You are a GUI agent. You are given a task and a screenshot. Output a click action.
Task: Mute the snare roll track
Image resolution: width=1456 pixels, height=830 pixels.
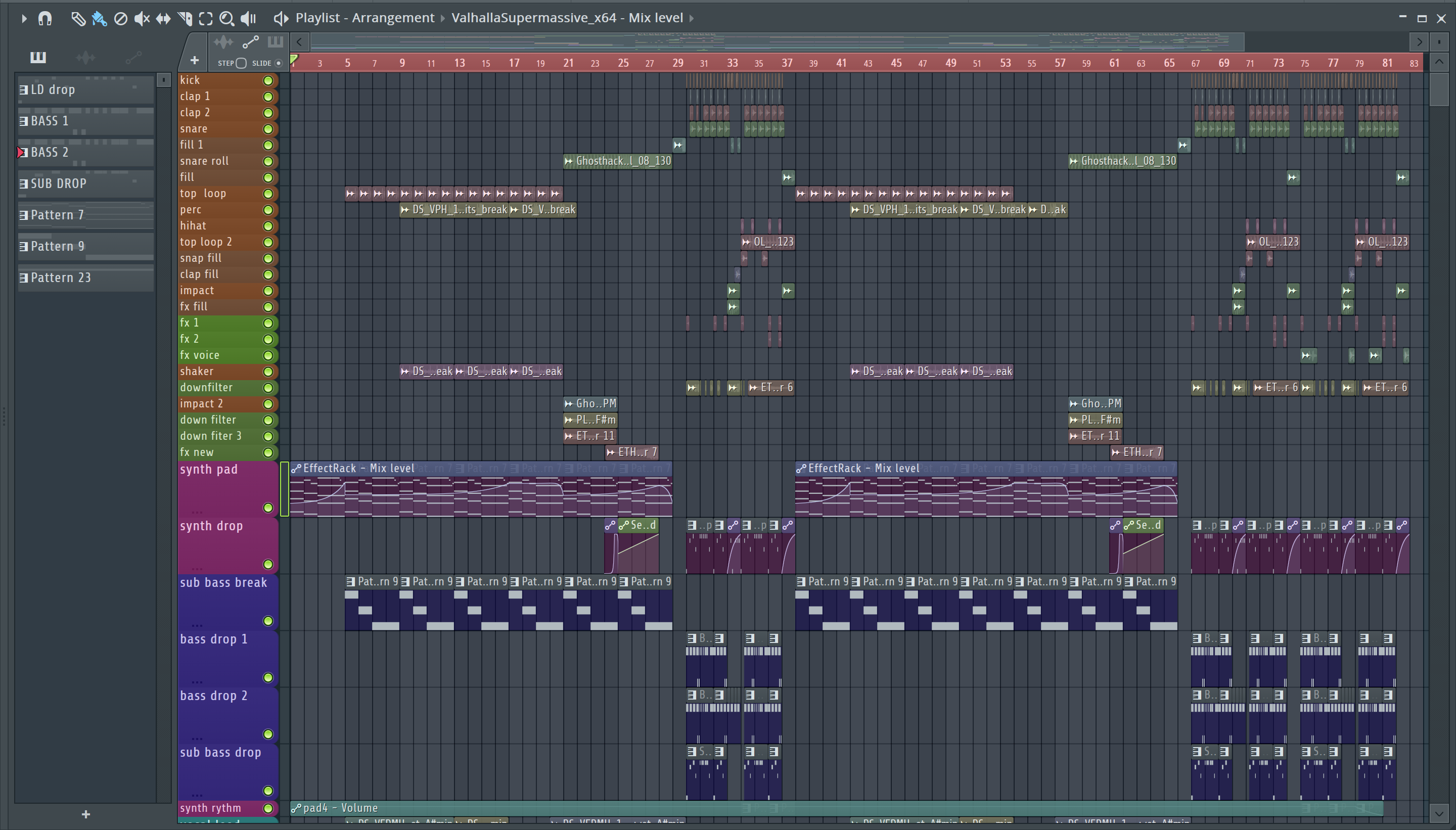tap(267, 161)
